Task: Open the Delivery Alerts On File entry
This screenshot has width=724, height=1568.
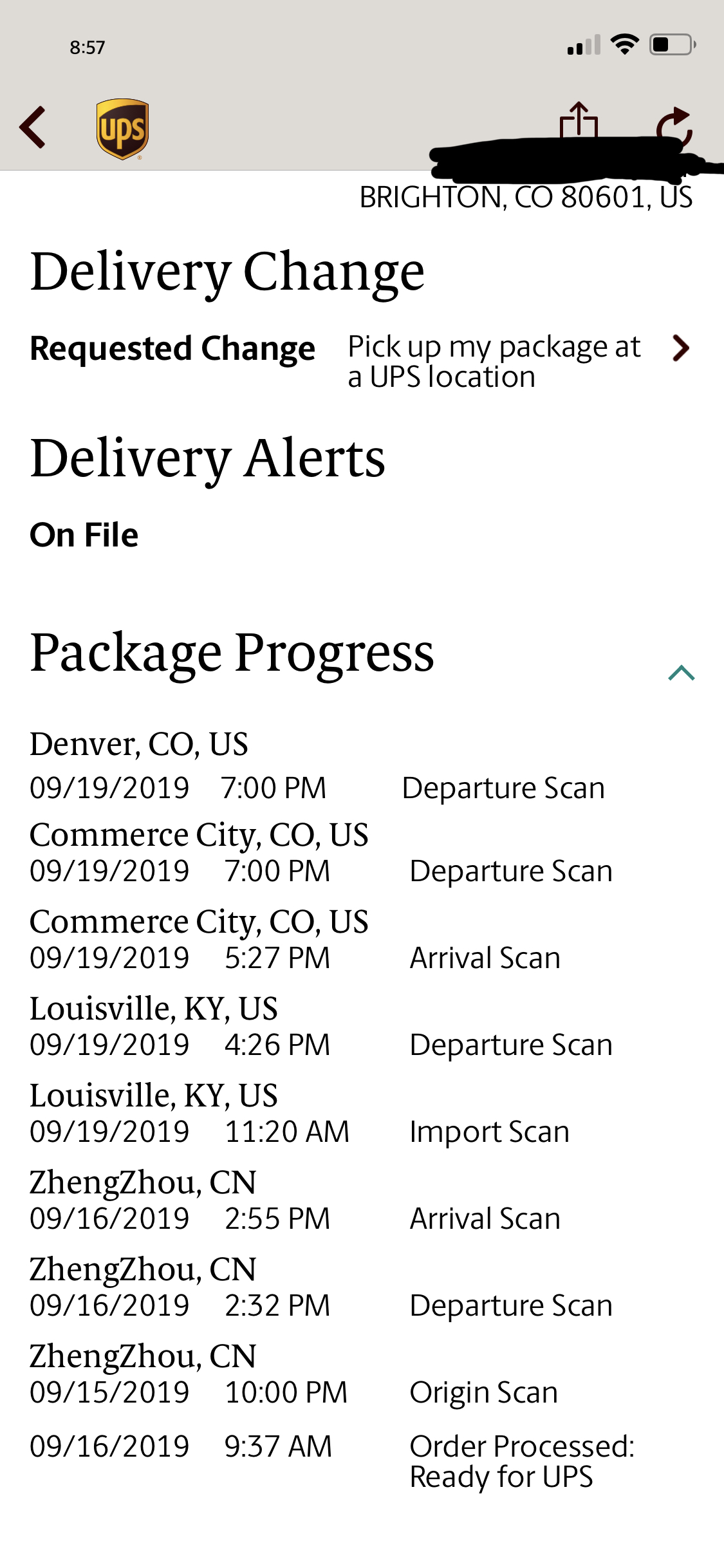Action: [84, 535]
